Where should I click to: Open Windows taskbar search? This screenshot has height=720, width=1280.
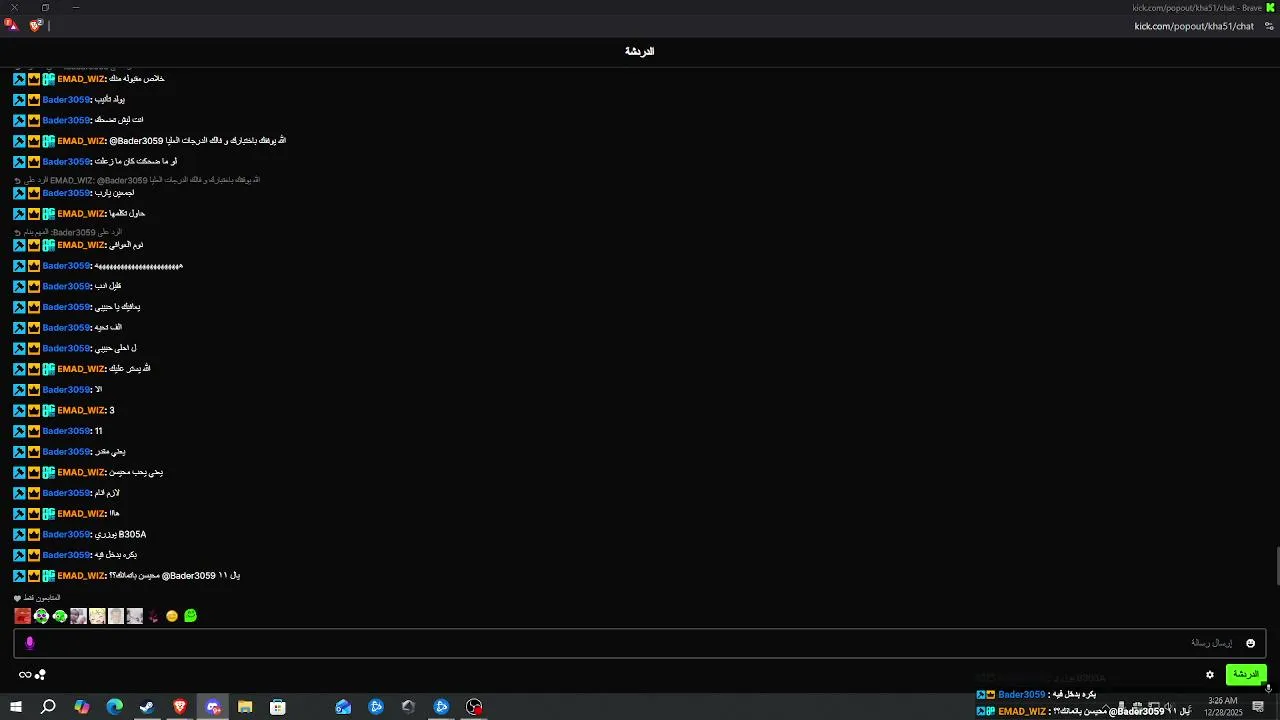pyautogui.click(x=48, y=707)
